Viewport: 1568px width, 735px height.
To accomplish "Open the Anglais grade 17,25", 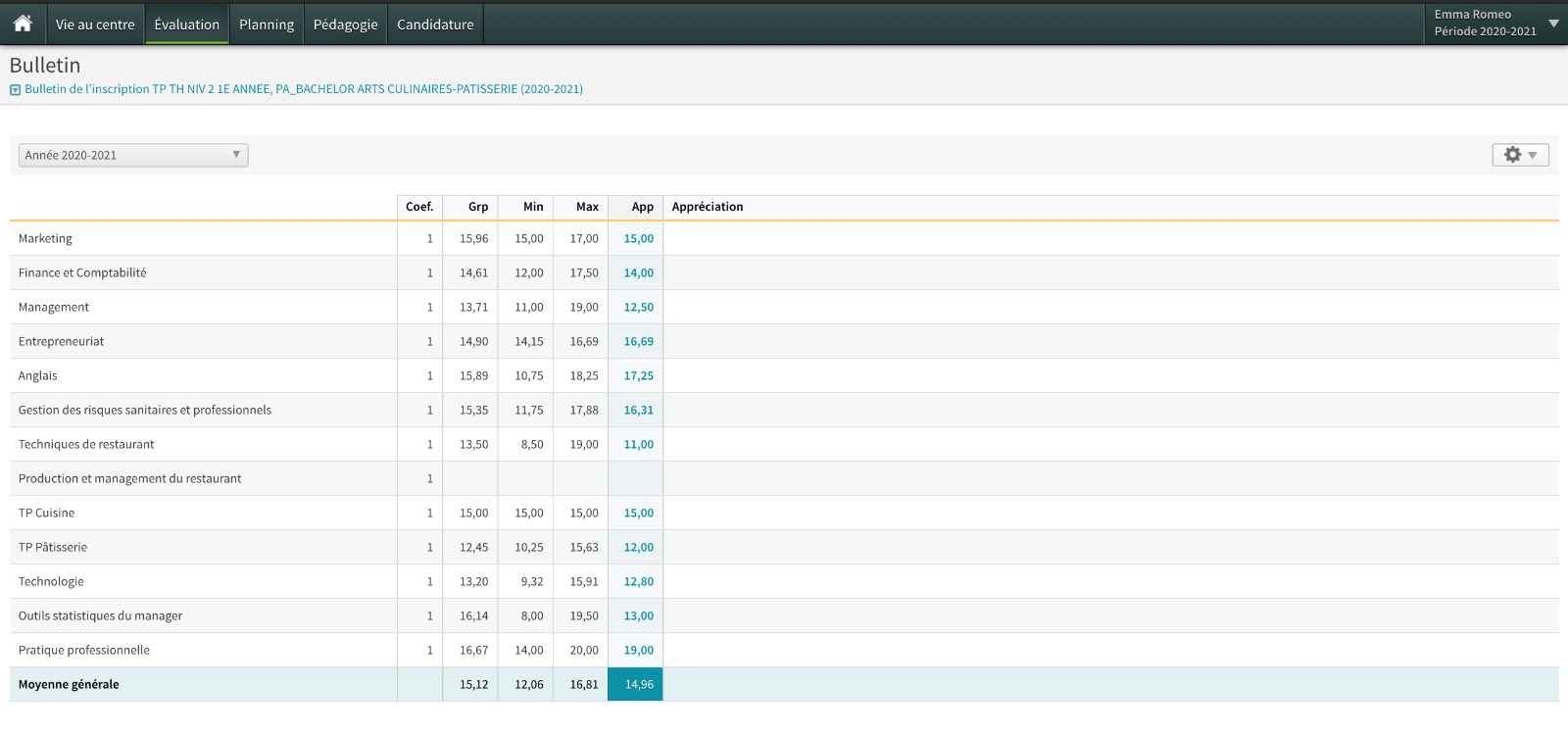I will click(638, 375).
